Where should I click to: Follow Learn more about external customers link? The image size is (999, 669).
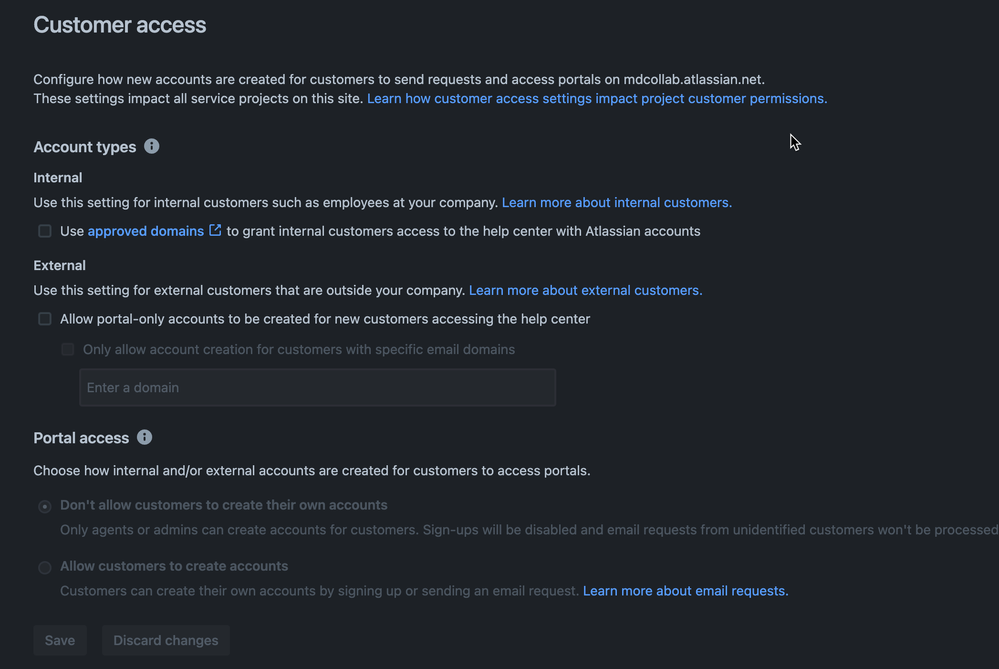pyautogui.click(x=585, y=290)
